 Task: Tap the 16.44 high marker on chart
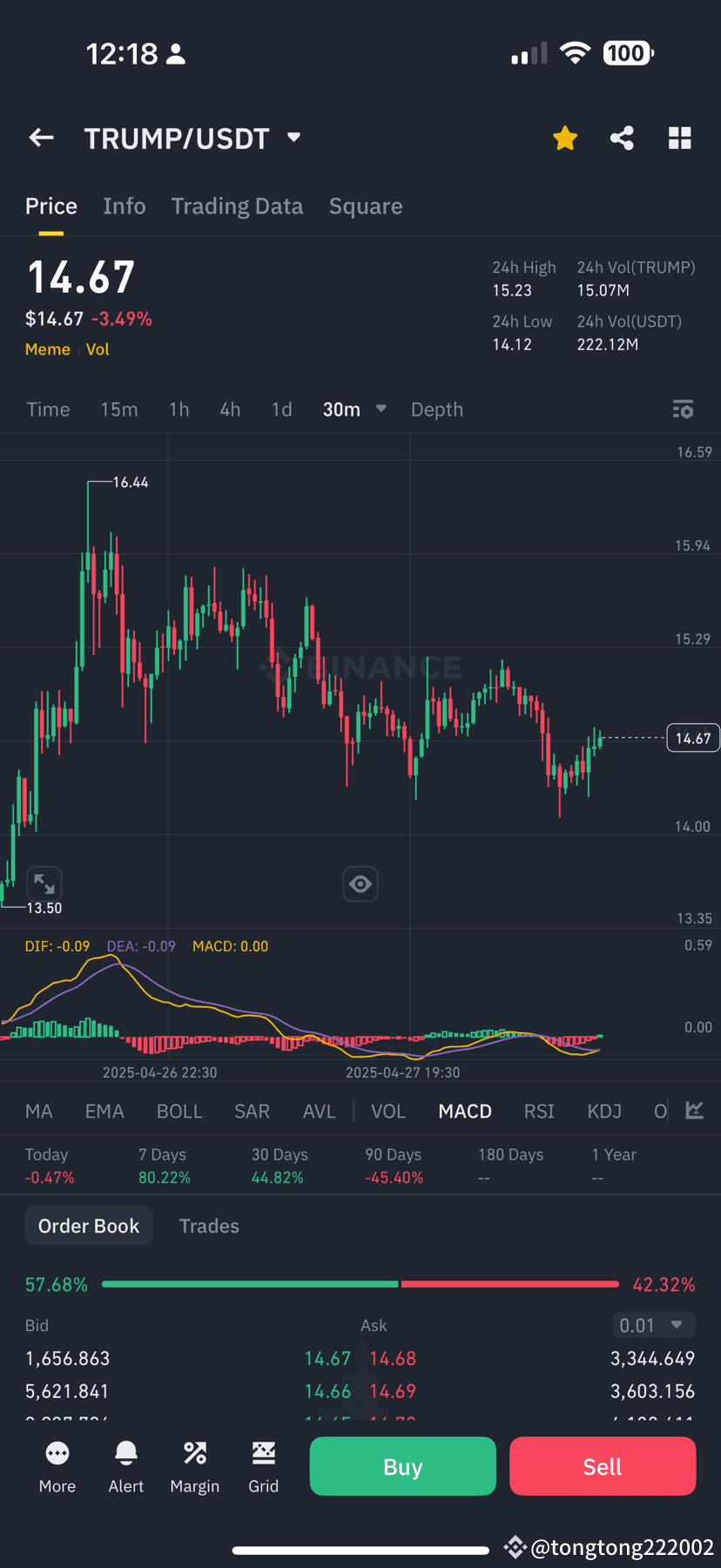pos(131,482)
